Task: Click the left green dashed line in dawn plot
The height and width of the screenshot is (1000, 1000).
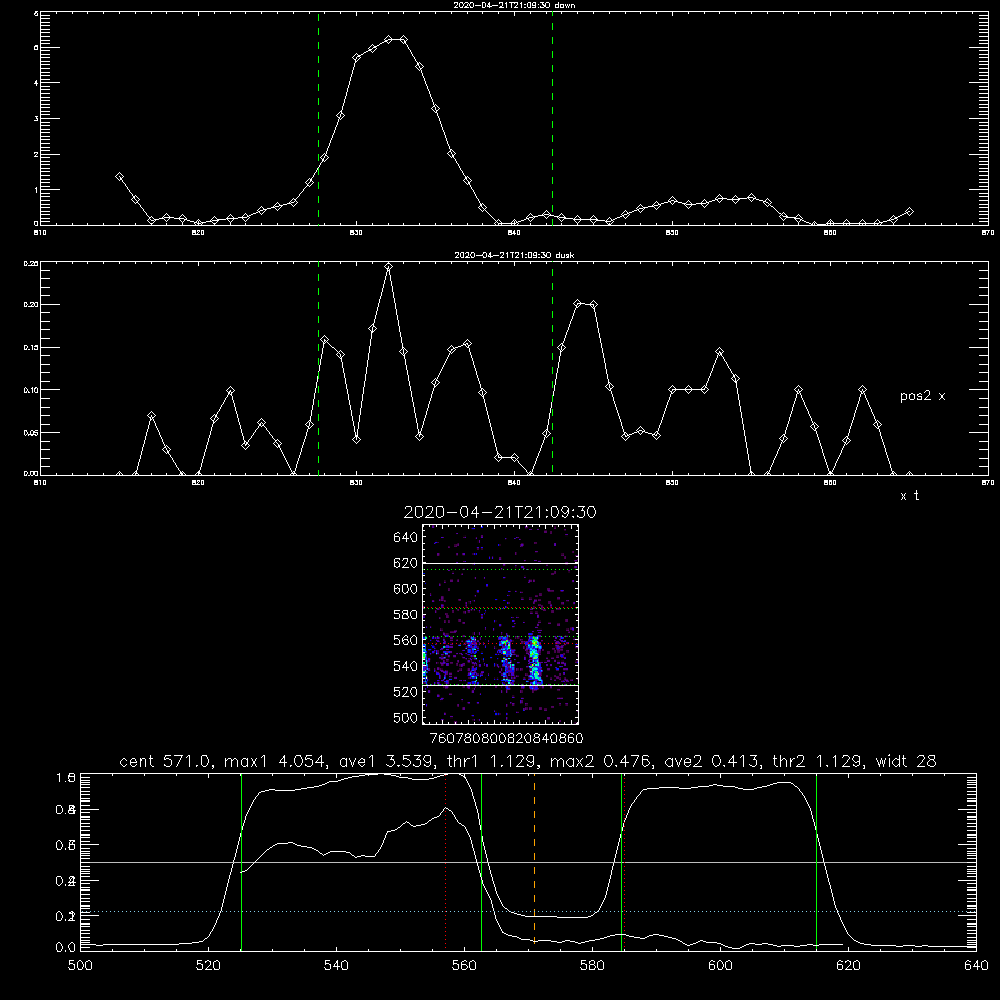Action: [x=318, y=118]
